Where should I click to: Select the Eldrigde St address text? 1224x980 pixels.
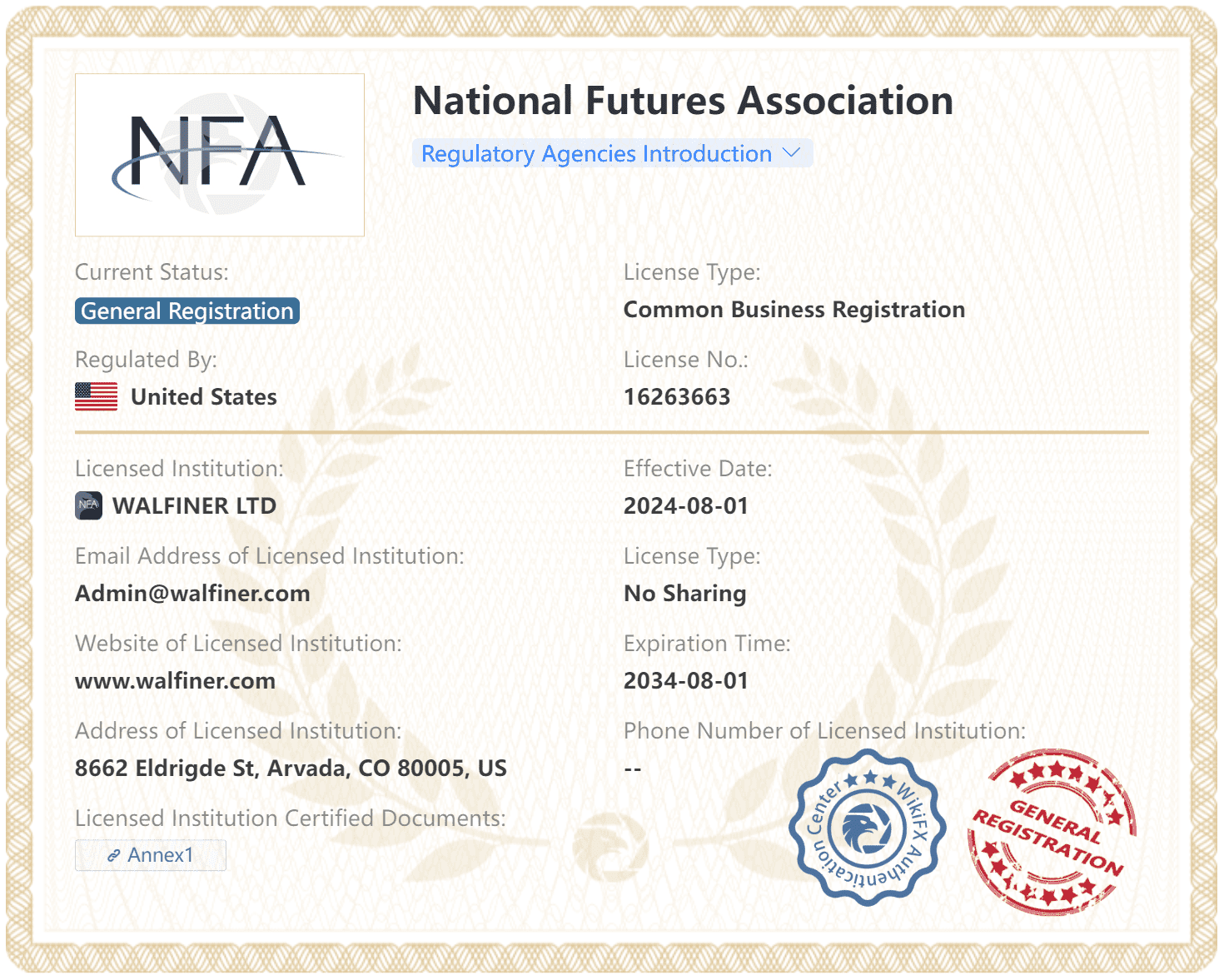coord(291,768)
